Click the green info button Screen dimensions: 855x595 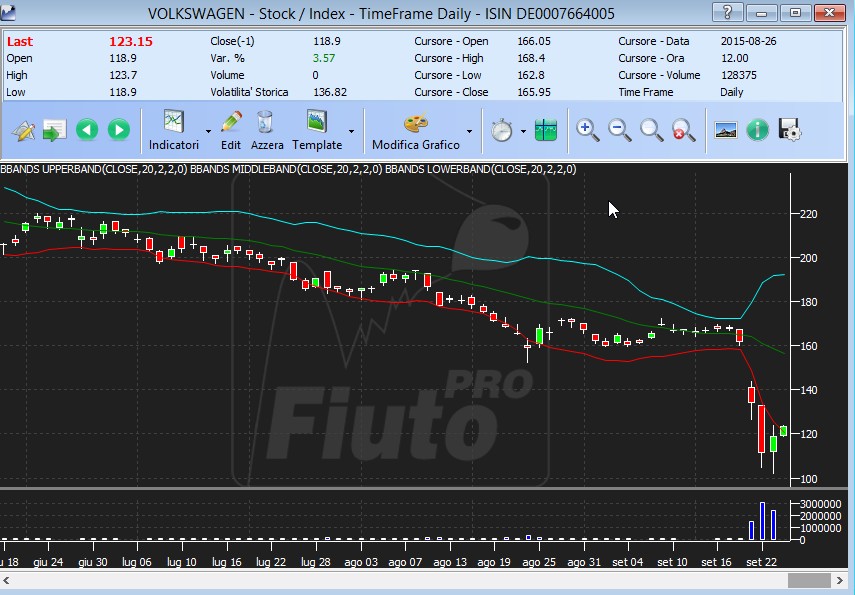757,130
